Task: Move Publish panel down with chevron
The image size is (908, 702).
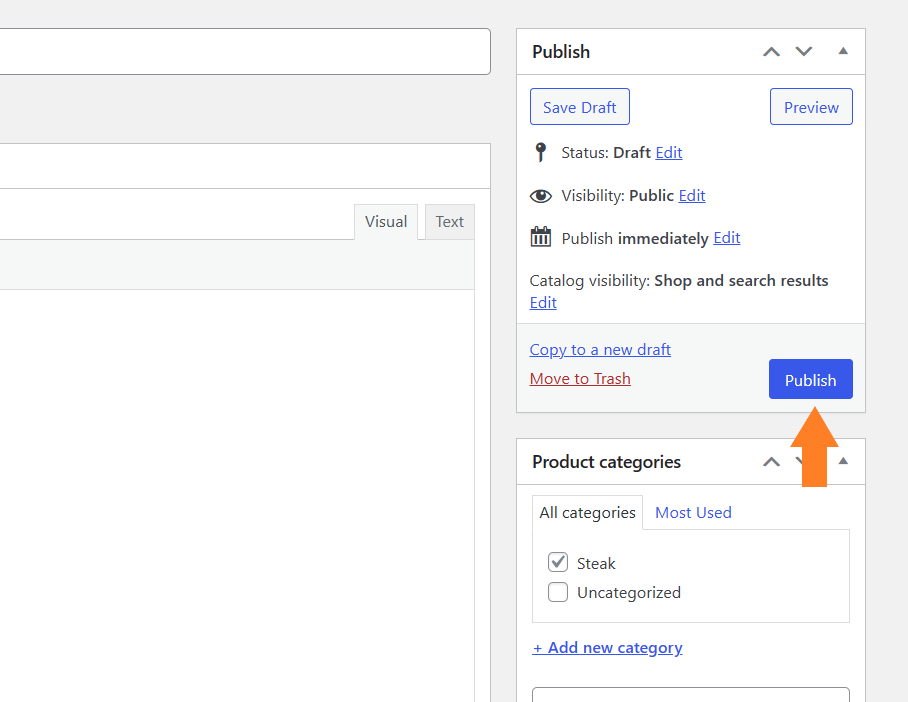Action: coord(804,52)
